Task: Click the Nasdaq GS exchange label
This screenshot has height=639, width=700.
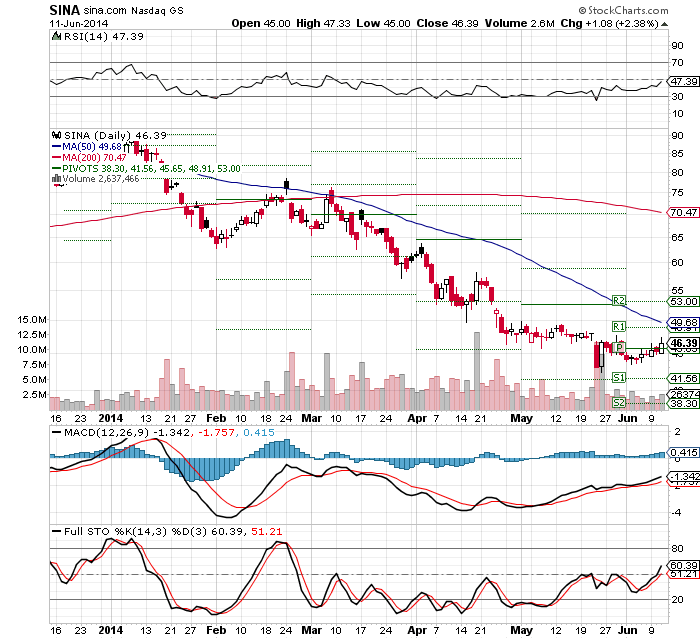Action: 157,10
